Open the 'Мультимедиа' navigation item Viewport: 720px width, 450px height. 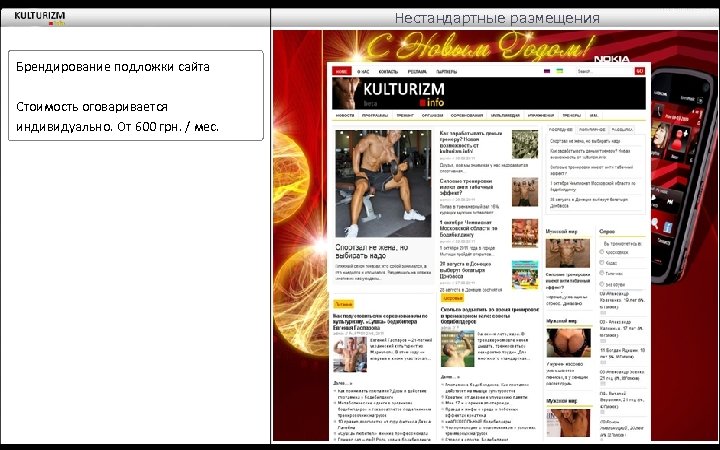pyautogui.click(x=505, y=115)
